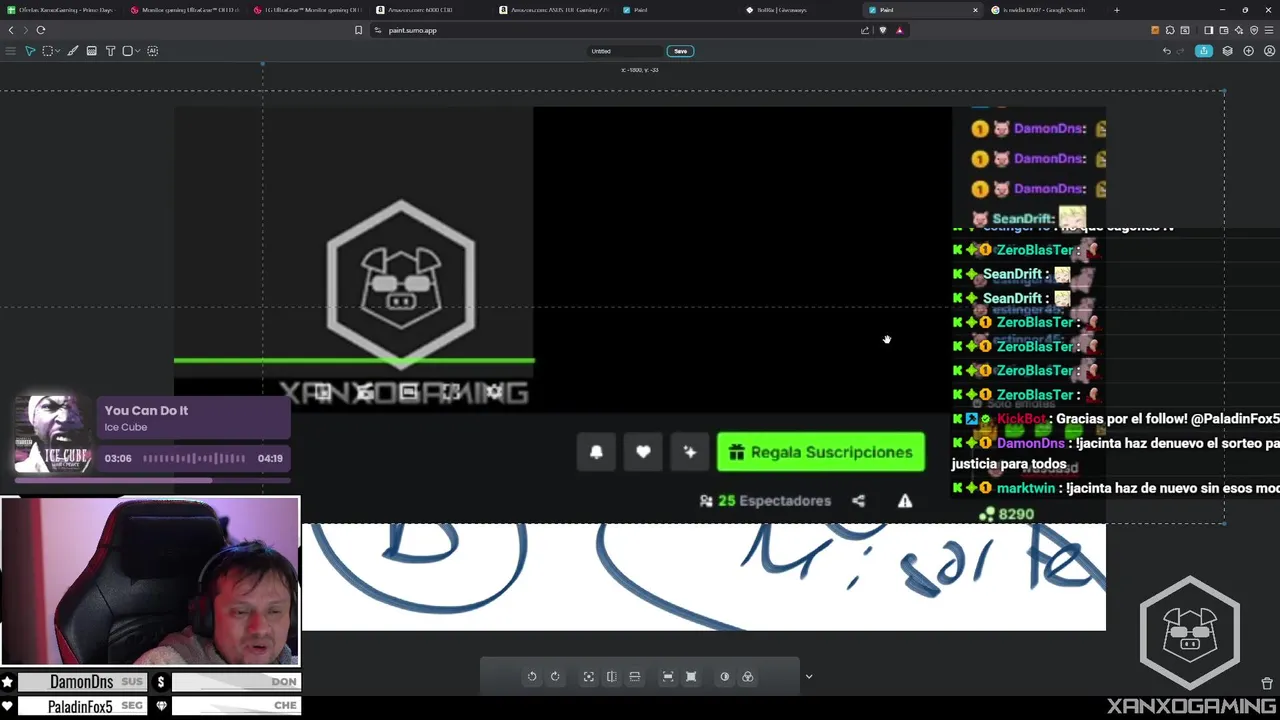Open a new browser tab

[x=1117, y=10]
